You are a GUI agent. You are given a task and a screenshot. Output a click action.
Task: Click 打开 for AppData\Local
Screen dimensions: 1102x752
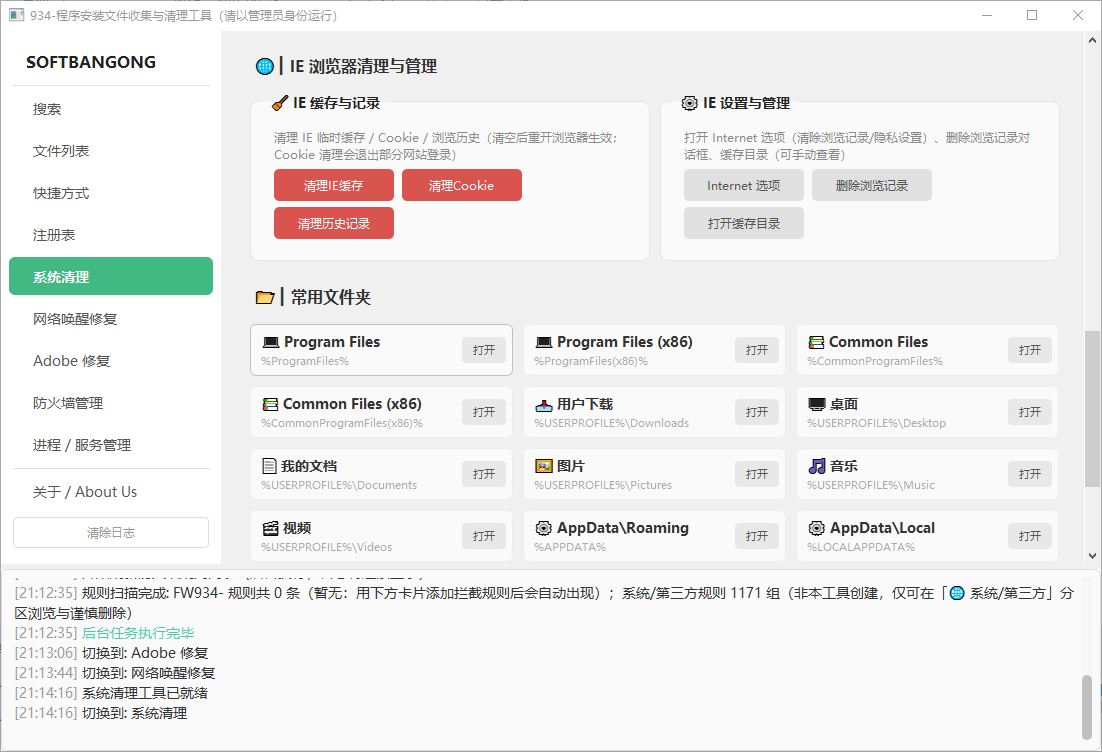1030,536
